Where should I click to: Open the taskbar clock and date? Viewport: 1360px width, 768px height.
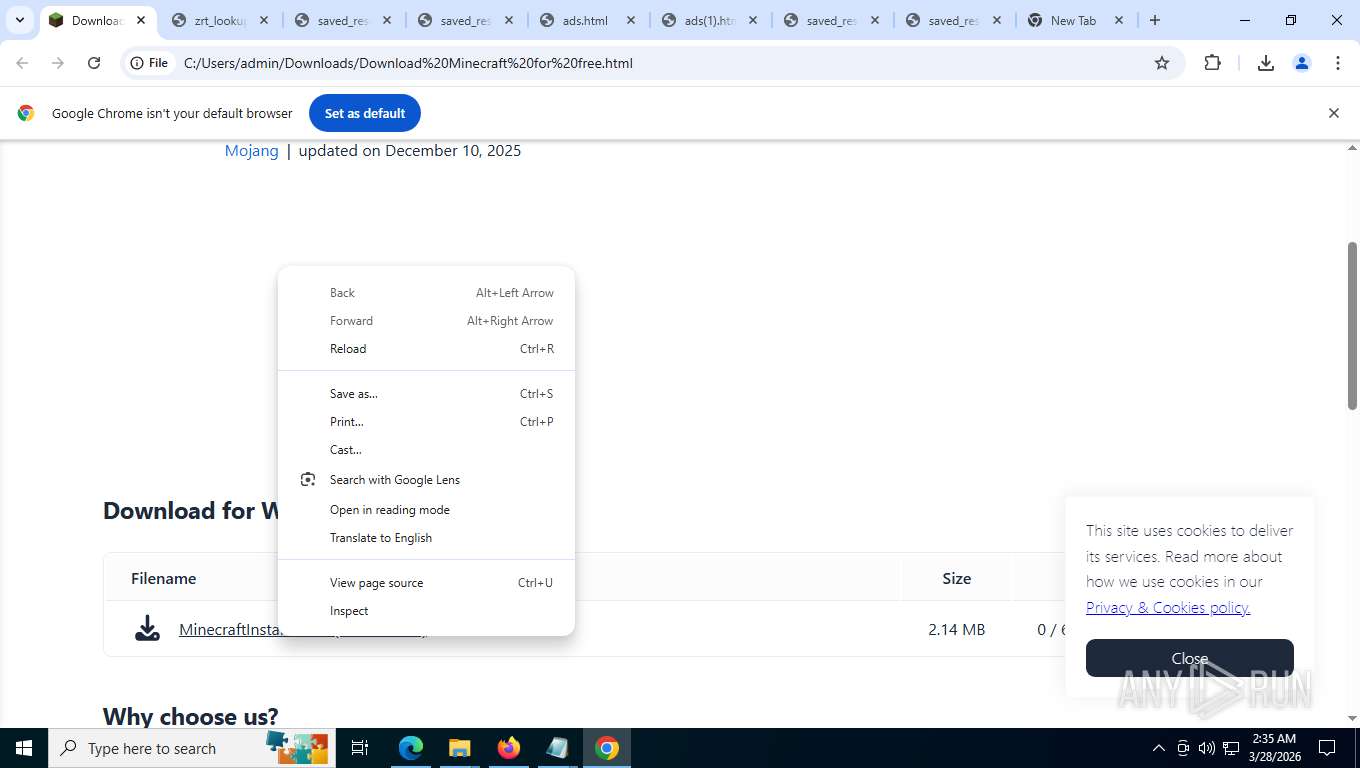pos(1274,748)
